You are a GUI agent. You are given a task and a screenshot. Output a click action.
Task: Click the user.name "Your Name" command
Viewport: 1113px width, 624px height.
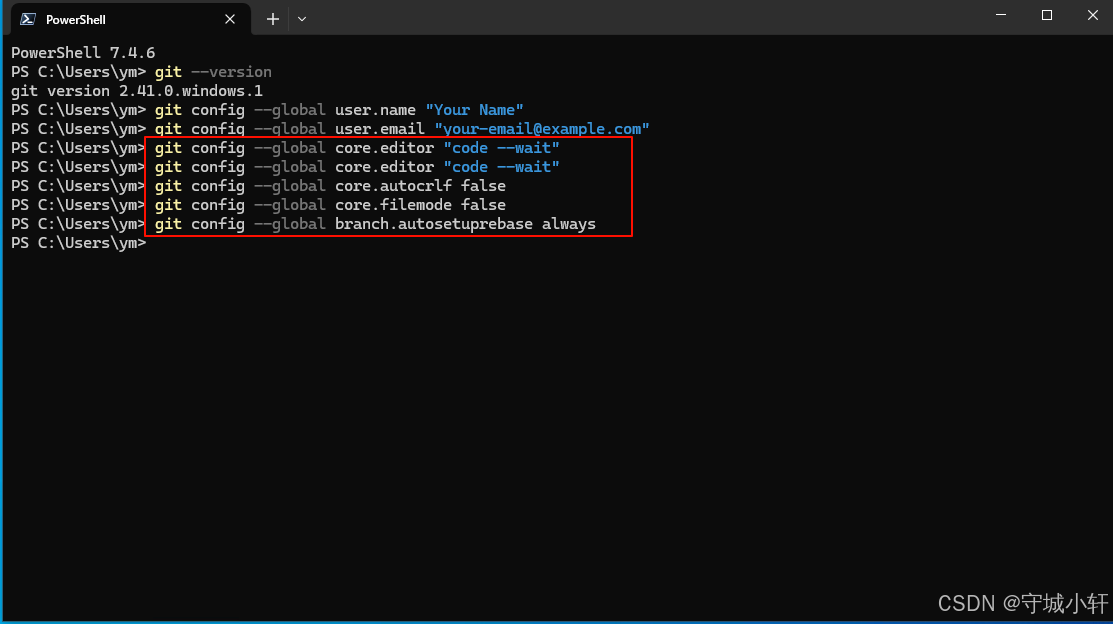click(x=267, y=110)
